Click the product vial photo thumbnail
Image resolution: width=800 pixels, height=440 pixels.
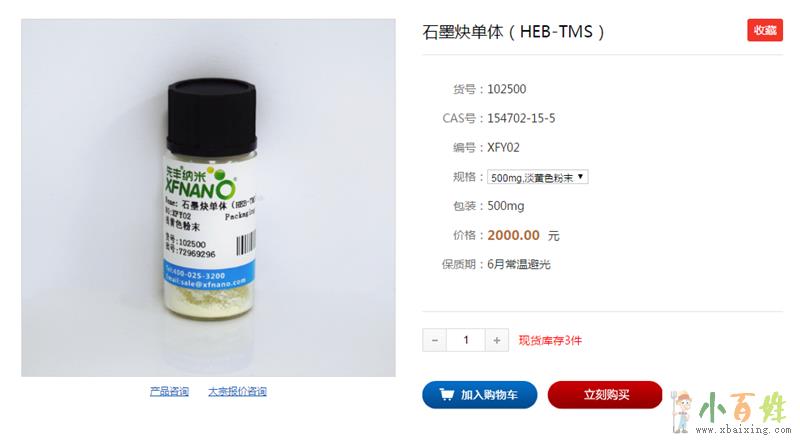(x=208, y=198)
